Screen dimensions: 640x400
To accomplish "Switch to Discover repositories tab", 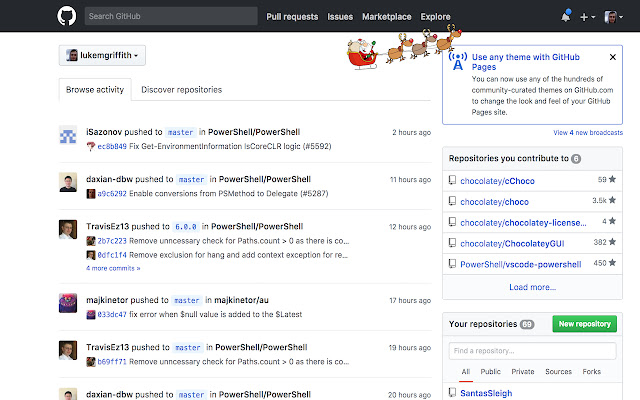I will tap(182, 89).
